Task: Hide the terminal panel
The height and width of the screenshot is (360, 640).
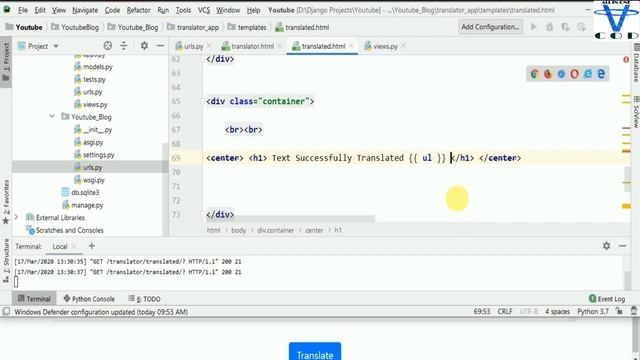Action: [622, 246]
